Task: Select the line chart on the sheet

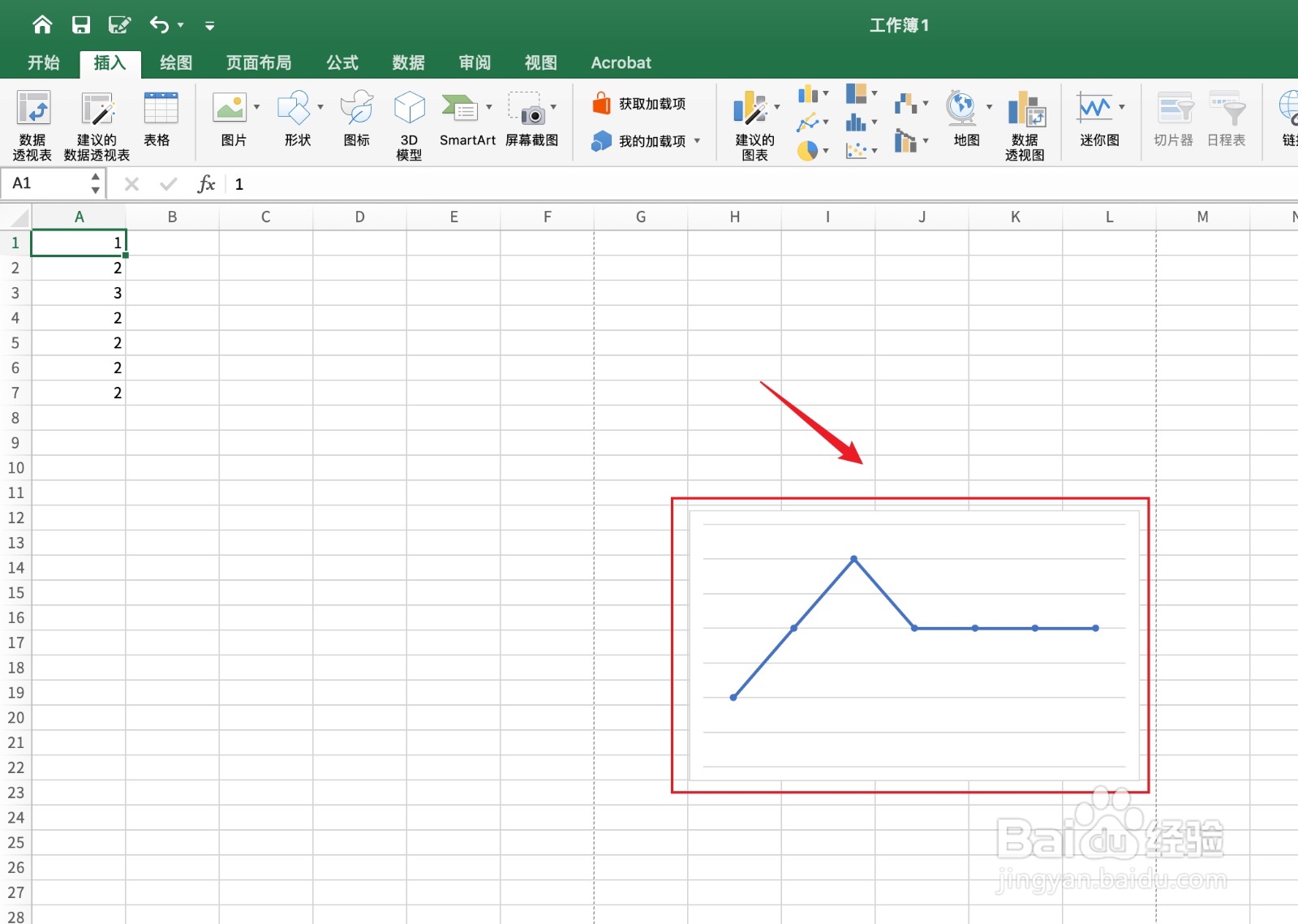Action: tap(913, 646)
